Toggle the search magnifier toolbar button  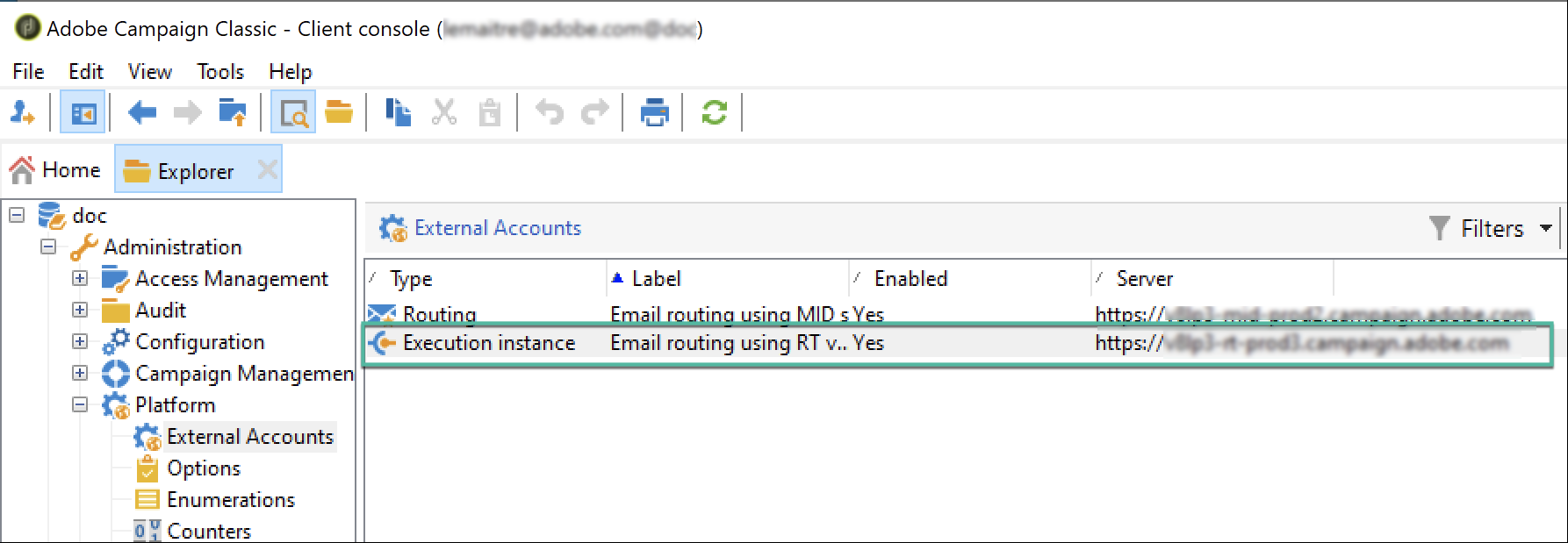pos(293,112)
